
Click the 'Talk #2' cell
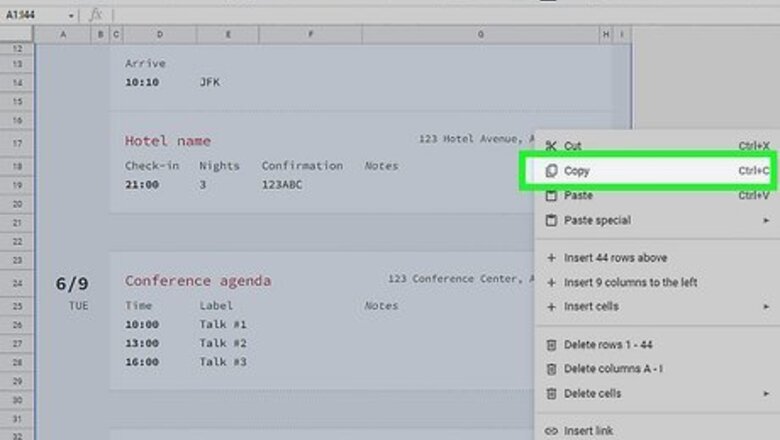(223, 343)
